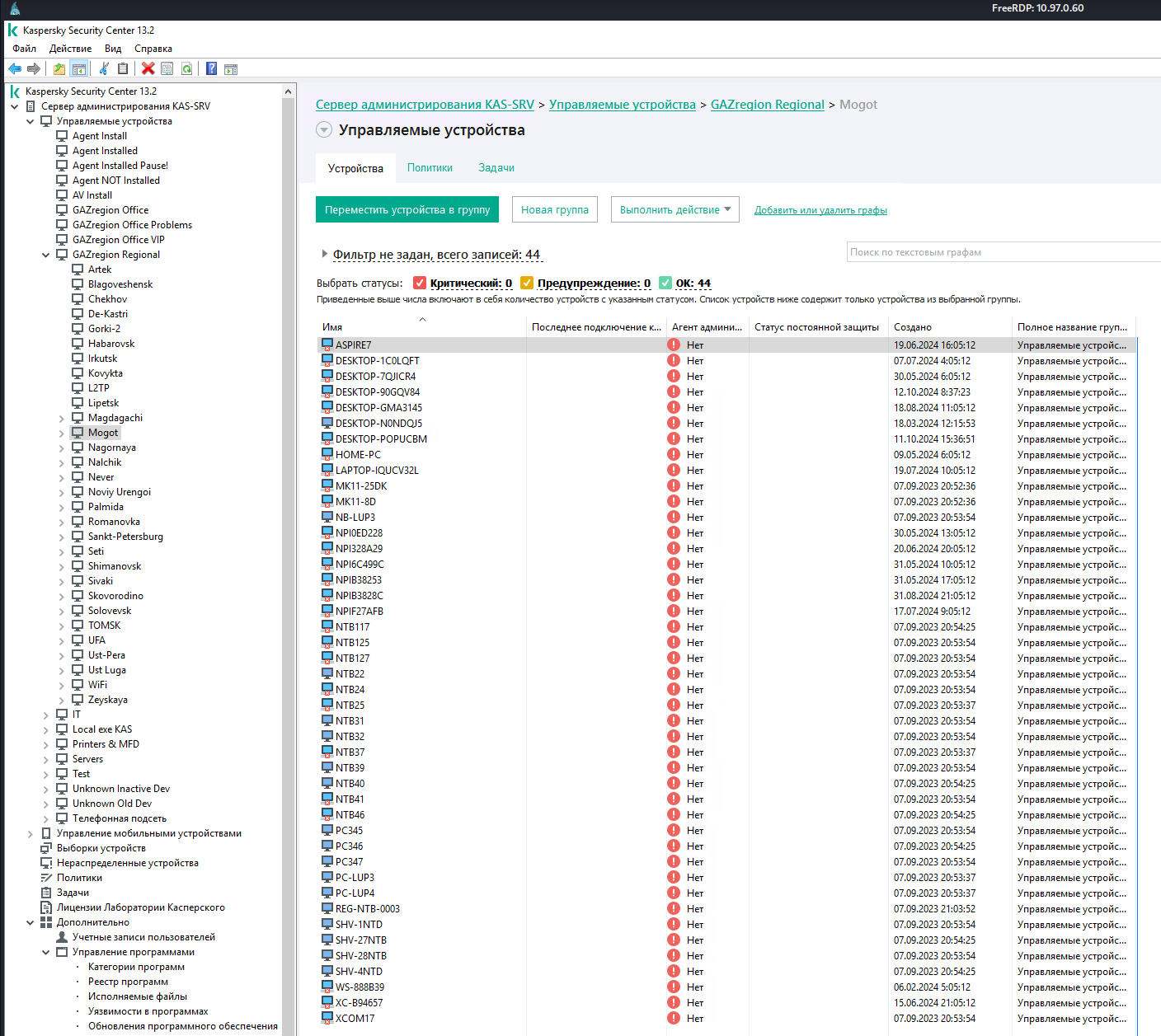This screenshot has width=1161, height=1036.
Task: Click the red X Delete icon
Action: pos(148,69)
